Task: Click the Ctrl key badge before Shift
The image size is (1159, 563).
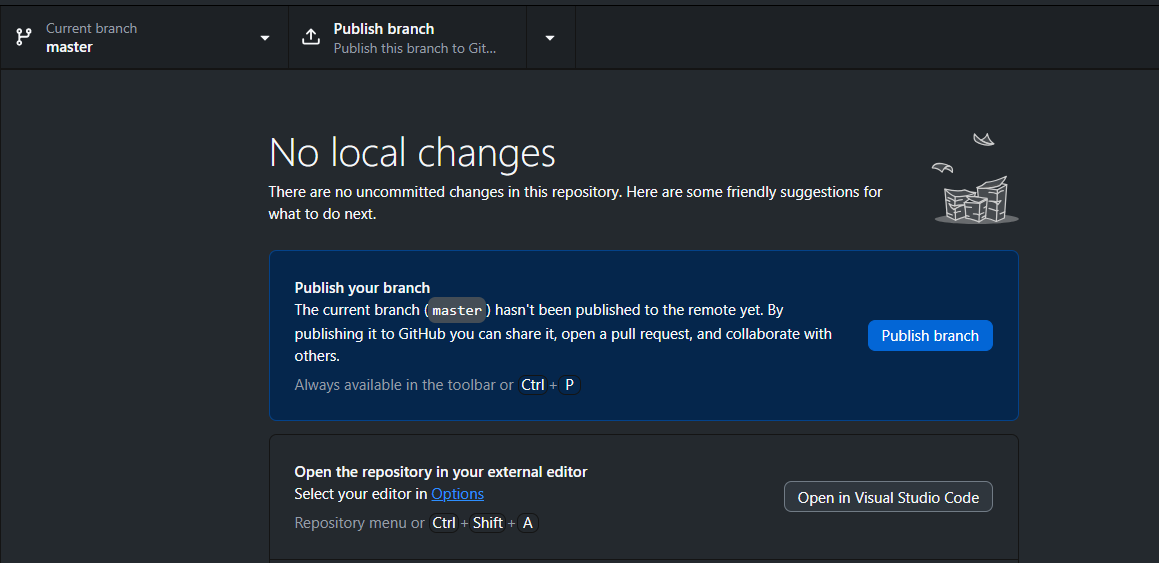Action: point(444,523)
